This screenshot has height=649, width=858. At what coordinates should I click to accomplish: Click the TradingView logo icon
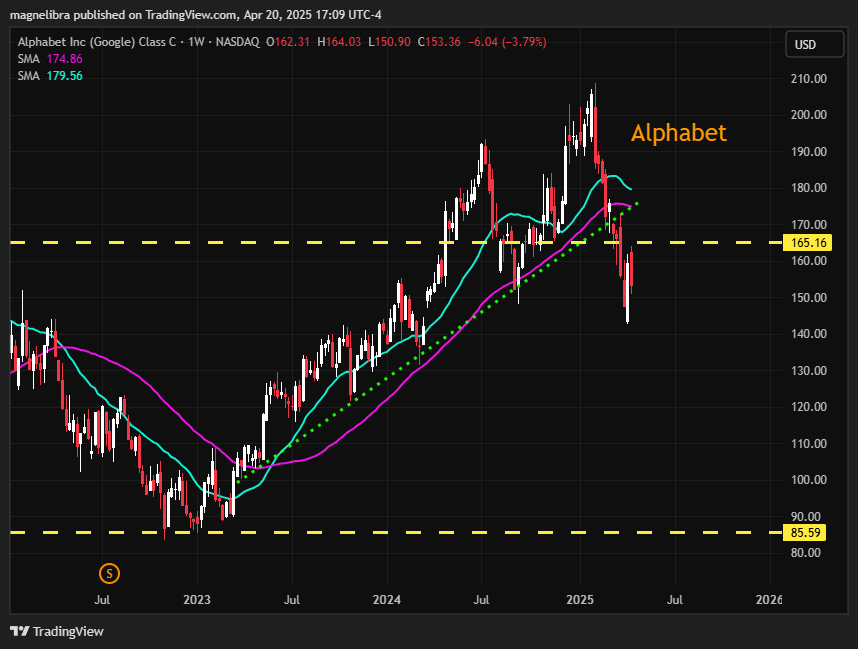20,631
